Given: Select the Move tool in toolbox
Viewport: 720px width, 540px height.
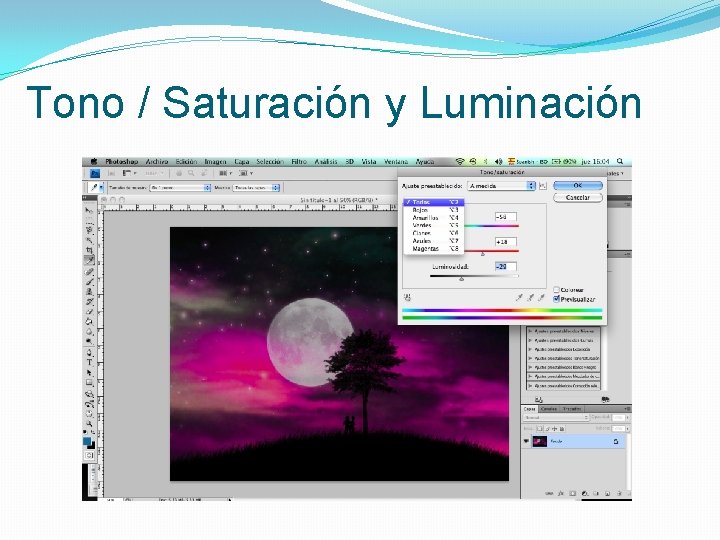Looking at the screenshot, I should [x=89, y=210].
